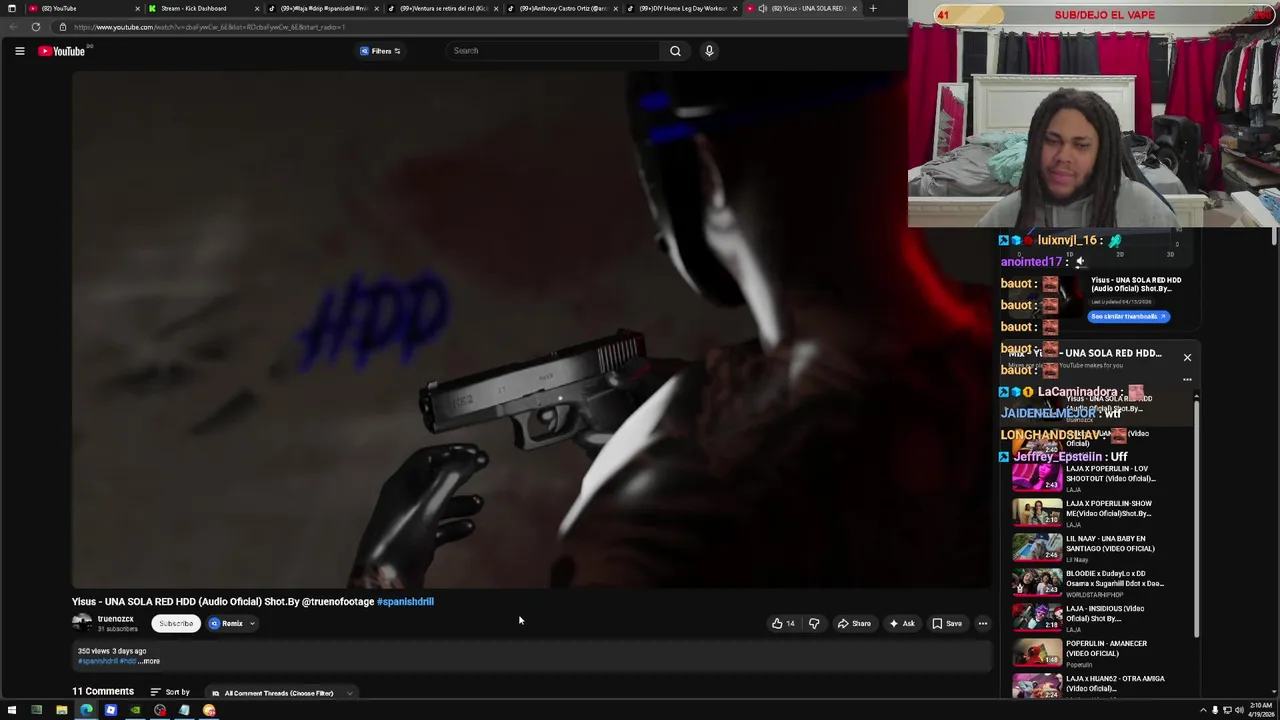The height and width of the screenshot is (720, 1280).
Task: Play LAJA X POPERULIN - LOV SHOOTOUT thumbnail
Action: (x=1037, y=476)
